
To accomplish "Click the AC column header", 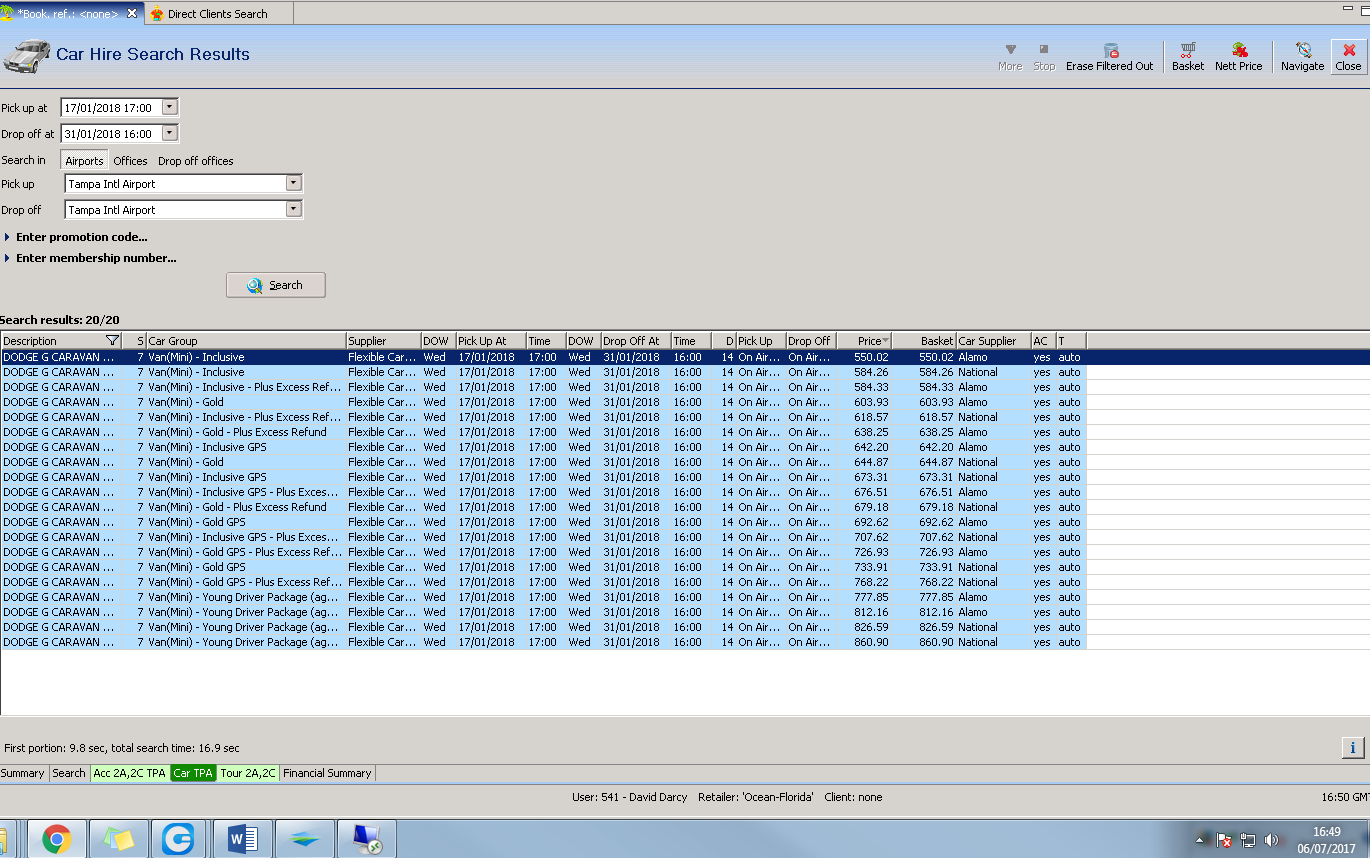I will pyautogui.click(x=1044, y=341).
